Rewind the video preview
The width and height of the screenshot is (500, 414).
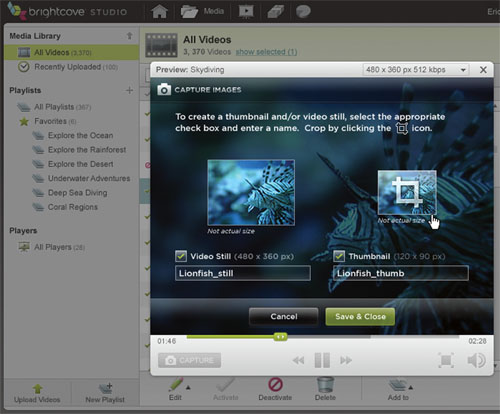tap(298, 360)
